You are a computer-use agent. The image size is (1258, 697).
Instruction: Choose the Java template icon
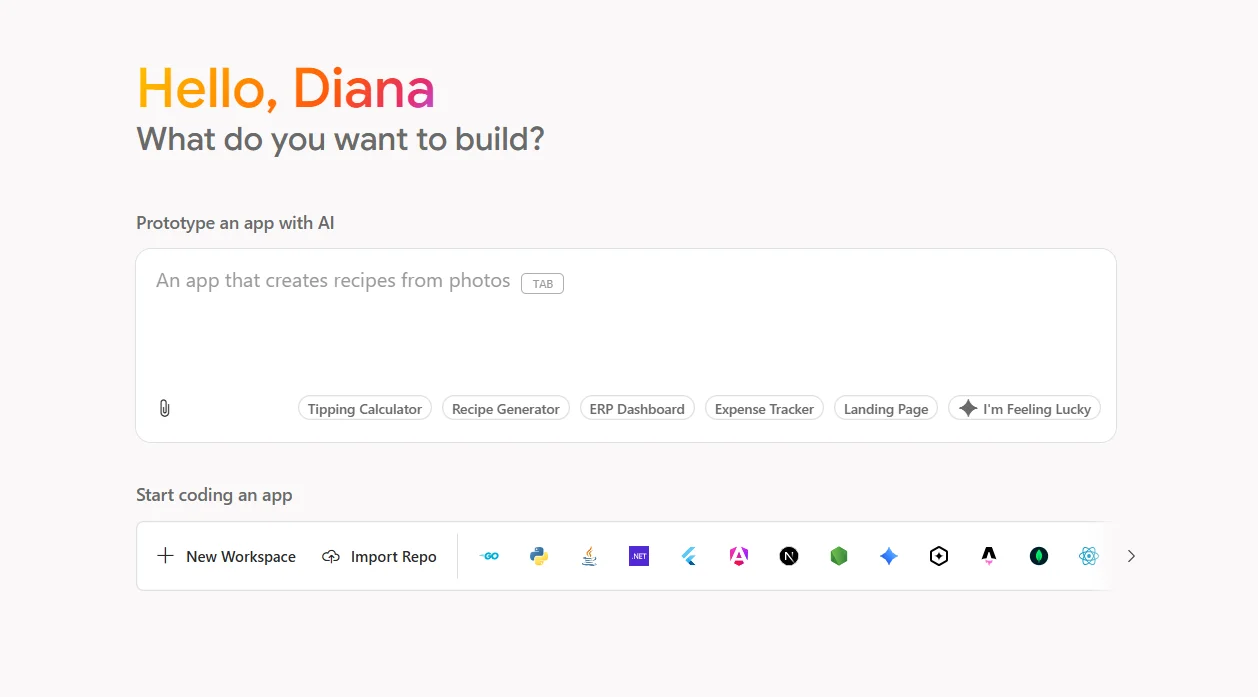[588, 556]
